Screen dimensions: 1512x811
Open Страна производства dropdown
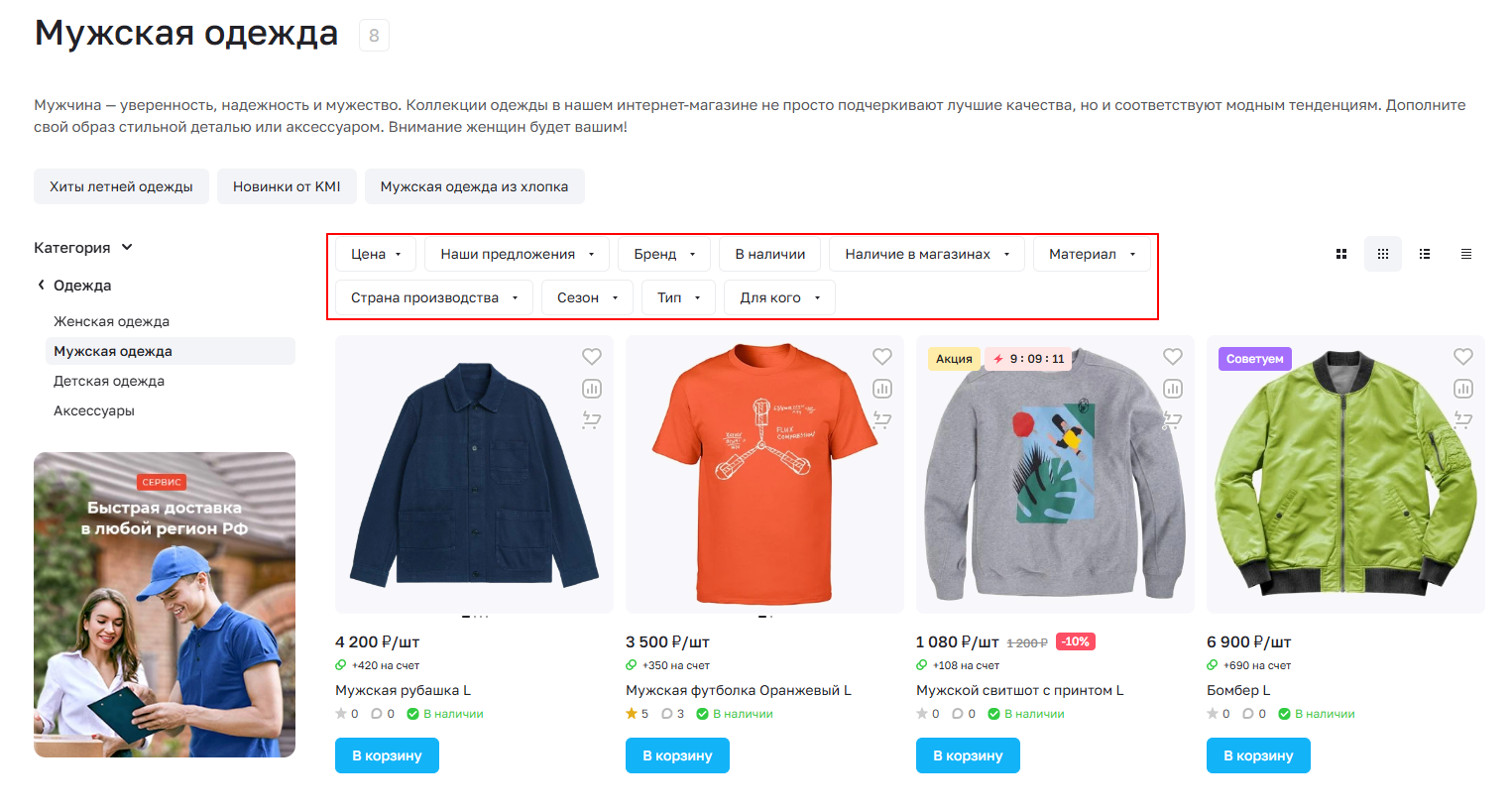point(434,297)
